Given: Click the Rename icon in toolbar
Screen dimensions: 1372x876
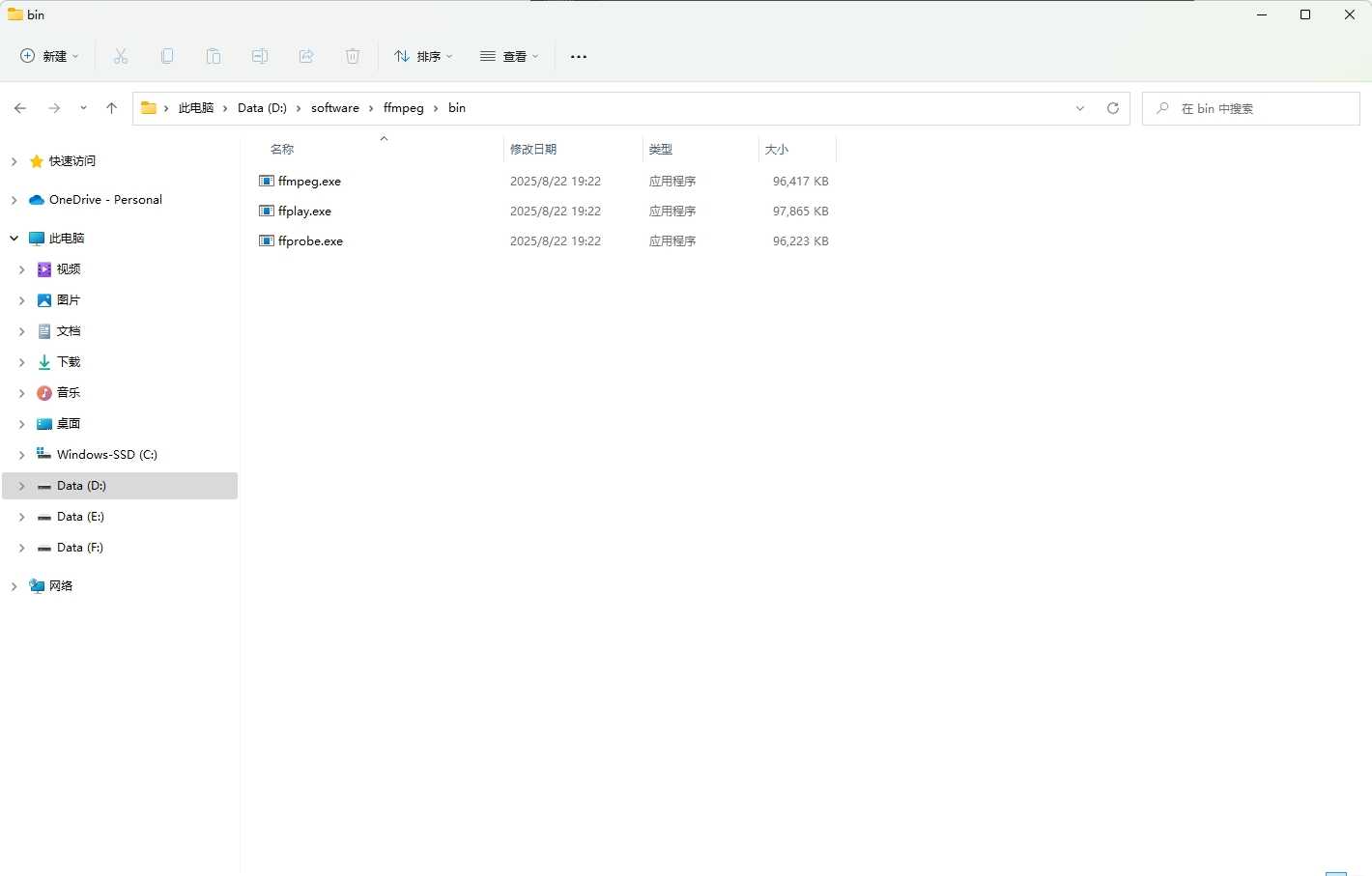Looking at the screenshot, I should pyautogui.click(x=260, y=56).
